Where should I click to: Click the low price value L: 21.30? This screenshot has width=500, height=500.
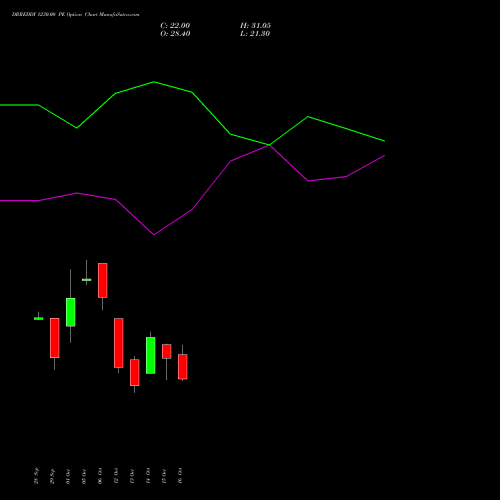click(x=255, y=34)
